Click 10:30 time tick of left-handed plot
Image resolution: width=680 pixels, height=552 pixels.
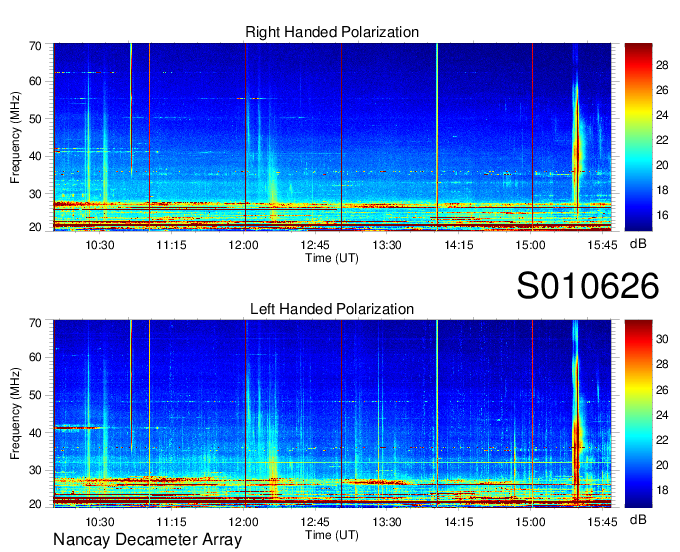(100, 522)
